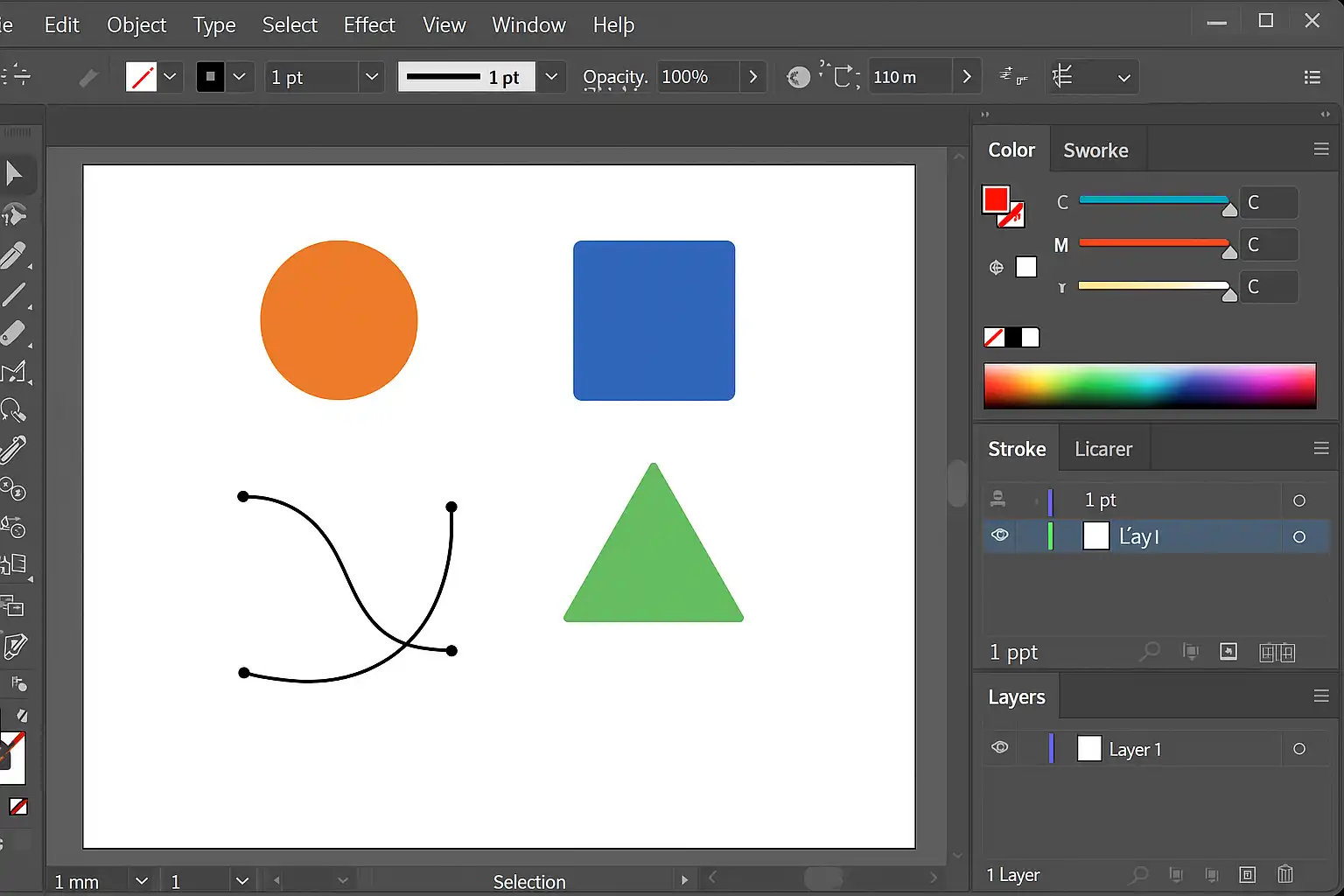Screen dimensions: 1344x896
Task: Toggle the target circle for Layer 1
Action: pyautogui.click(x=1299, y=749)
